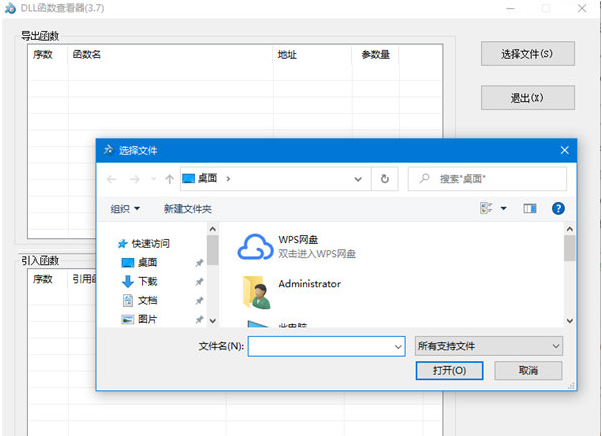Select 桌面 in the navigation pane
Image resolution: width=602 pixels, height=436 pixels.
147,263
